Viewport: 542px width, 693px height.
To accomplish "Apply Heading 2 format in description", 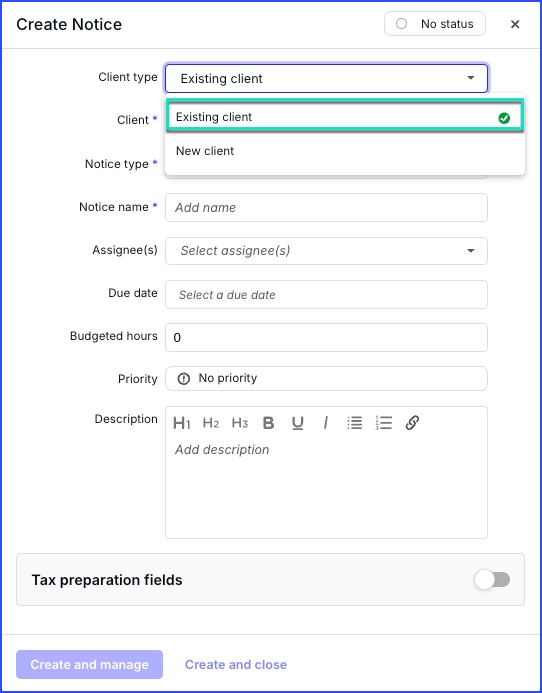I will 211,423.
